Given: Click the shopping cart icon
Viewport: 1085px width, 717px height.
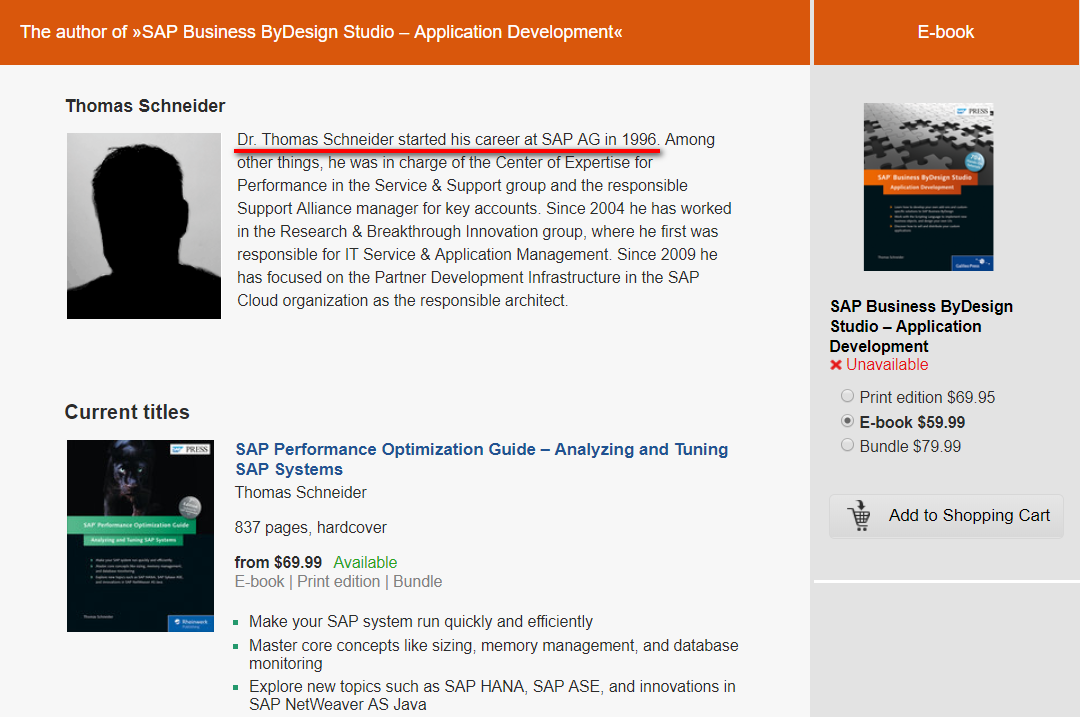Looking at the screenshot, I should click(859, 516).
